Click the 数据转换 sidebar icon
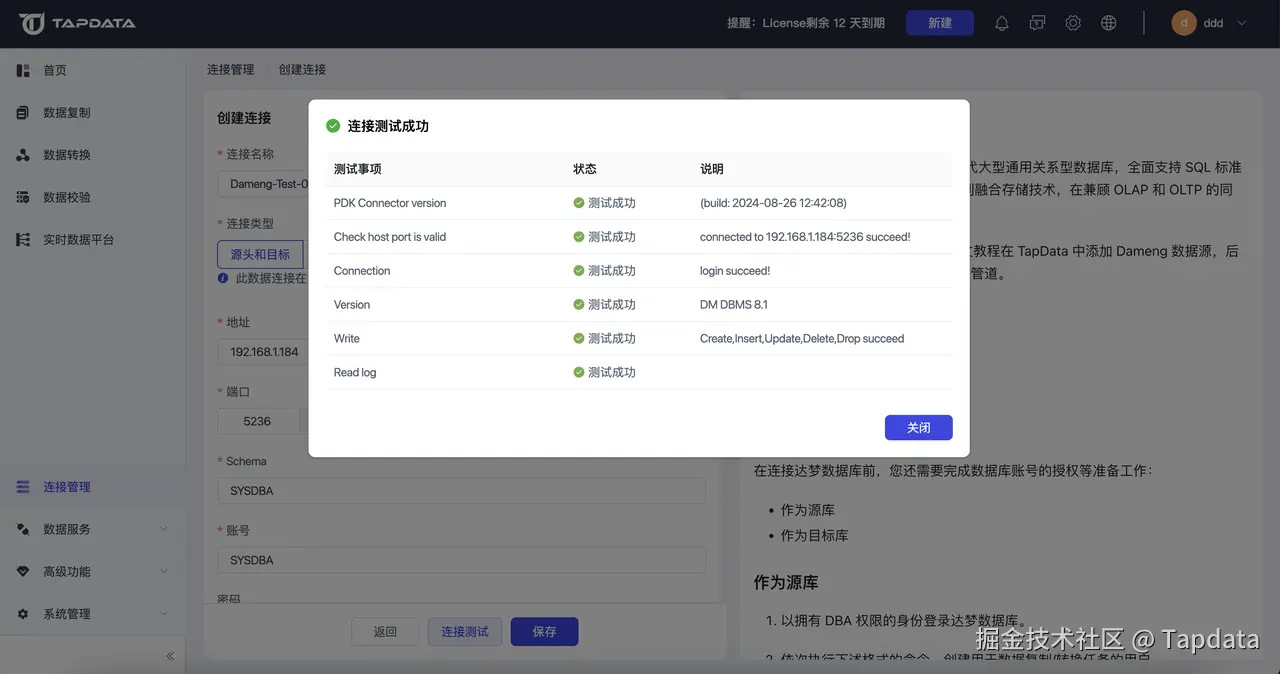The image size is (1280, 674). pos(23,155)
